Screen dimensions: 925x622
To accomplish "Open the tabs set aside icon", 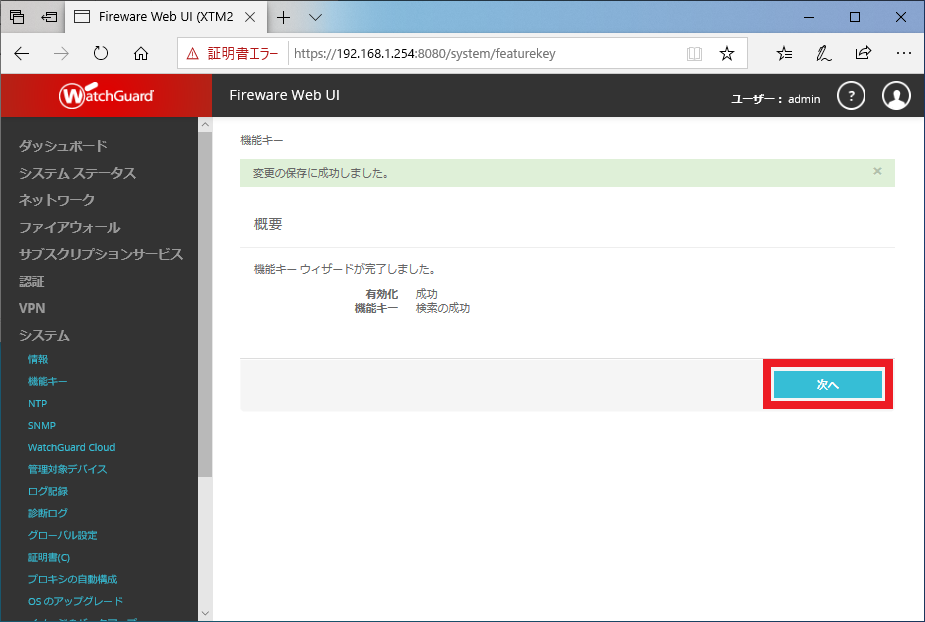I will 17,17.
